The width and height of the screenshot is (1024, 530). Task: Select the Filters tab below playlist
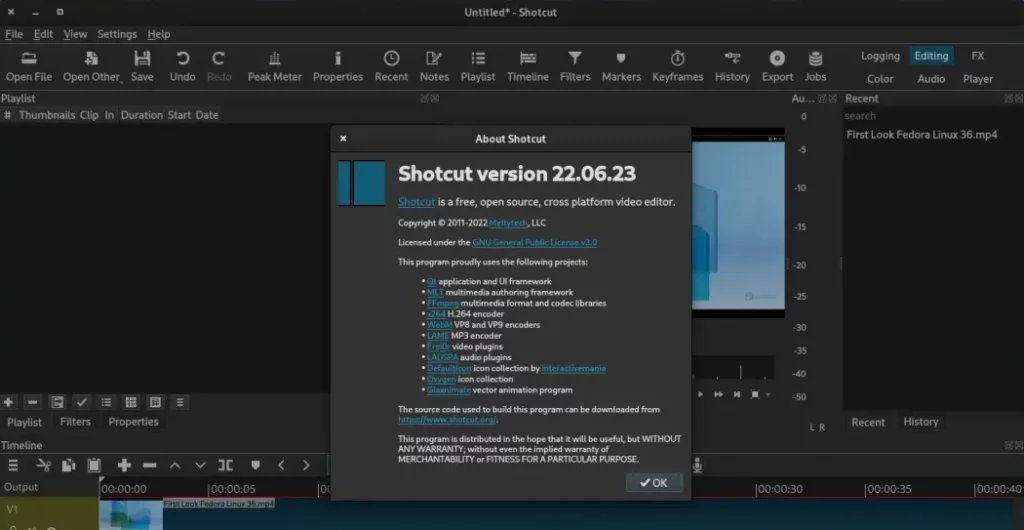tap(75, 422)
